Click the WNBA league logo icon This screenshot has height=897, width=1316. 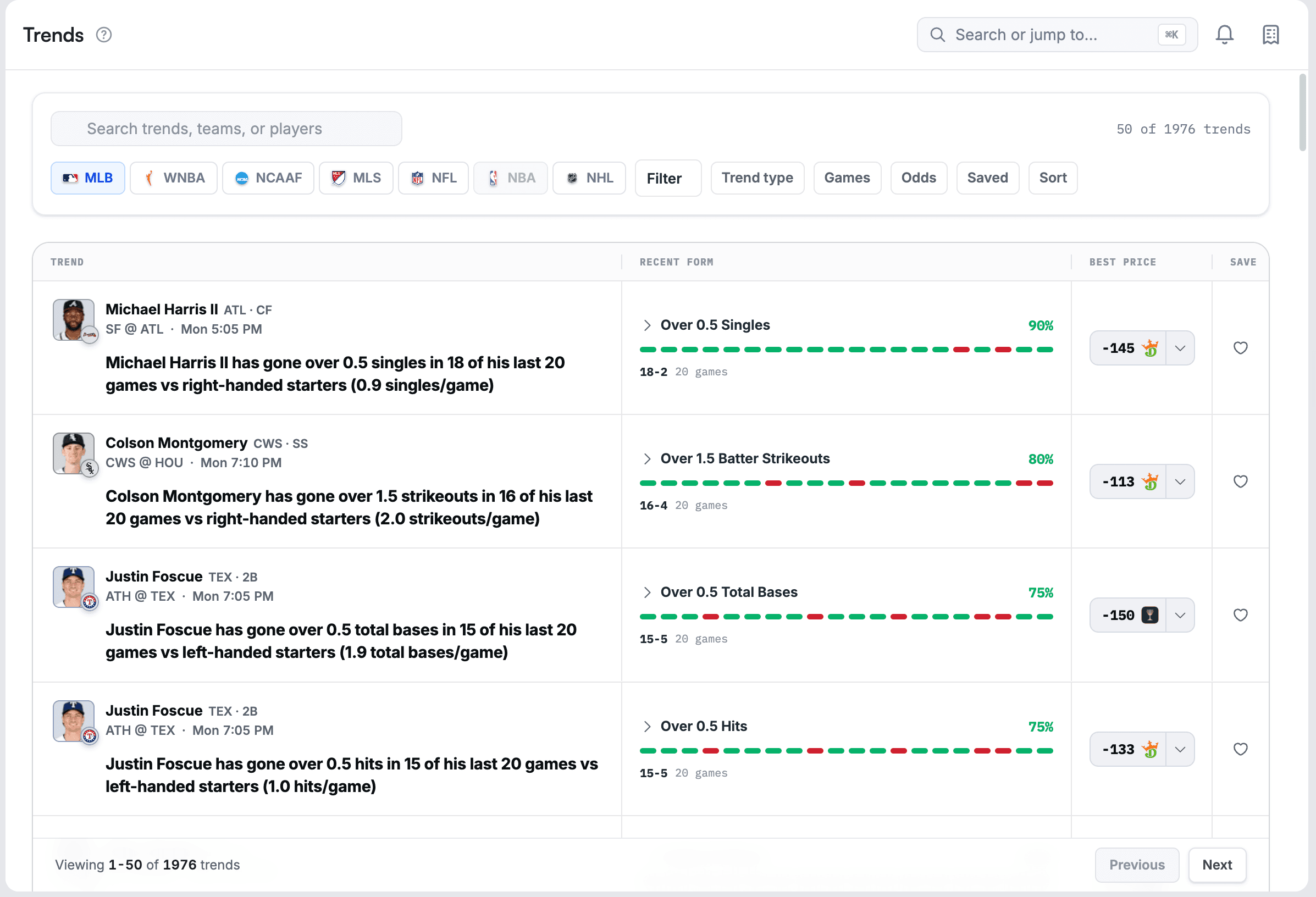(149, 178)
